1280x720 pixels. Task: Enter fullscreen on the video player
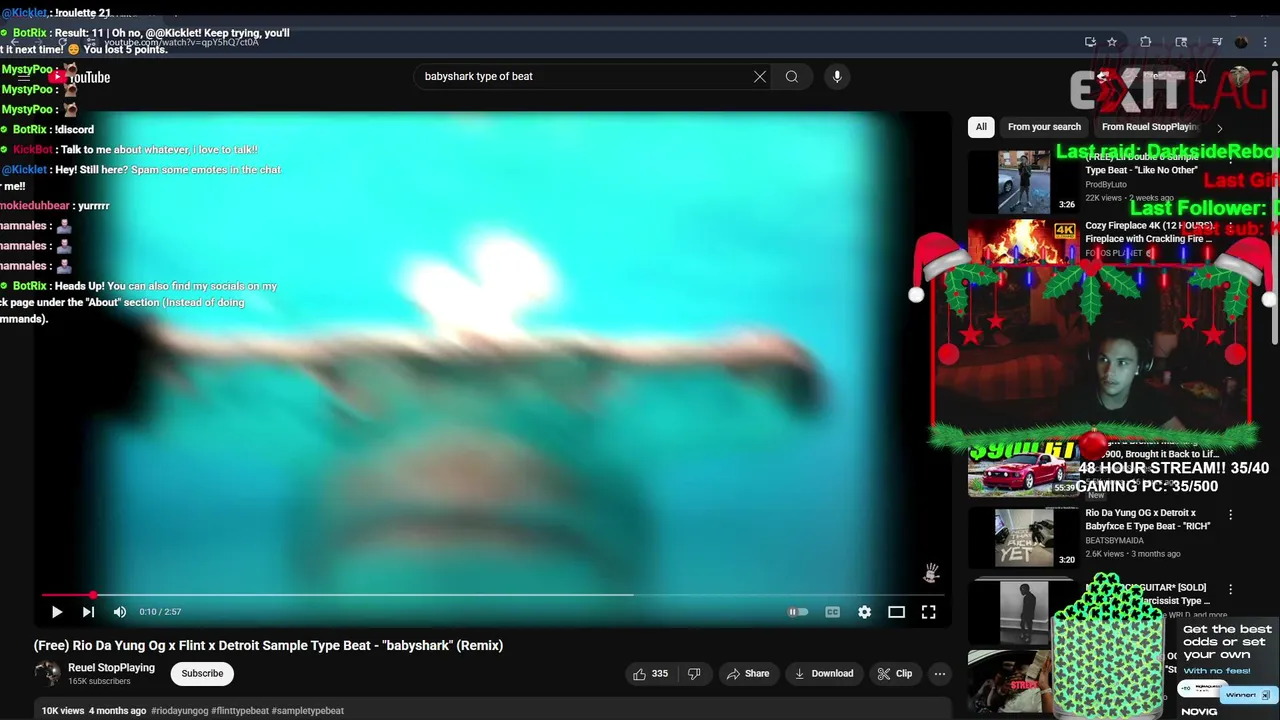click(x=928, y=612)
